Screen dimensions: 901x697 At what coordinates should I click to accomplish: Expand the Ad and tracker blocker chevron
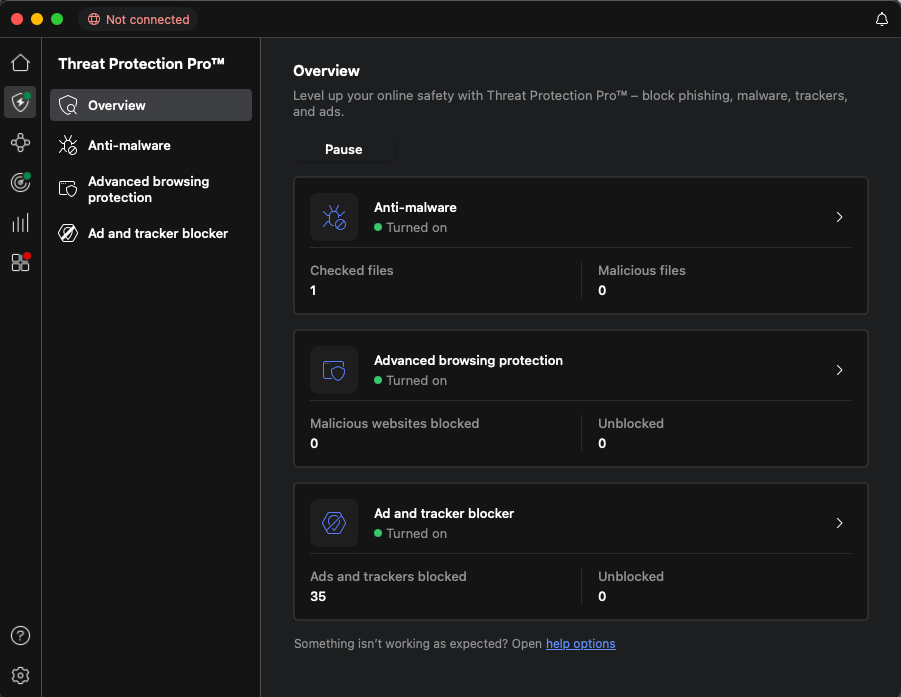pyautogui.click(x=840, y=523)
